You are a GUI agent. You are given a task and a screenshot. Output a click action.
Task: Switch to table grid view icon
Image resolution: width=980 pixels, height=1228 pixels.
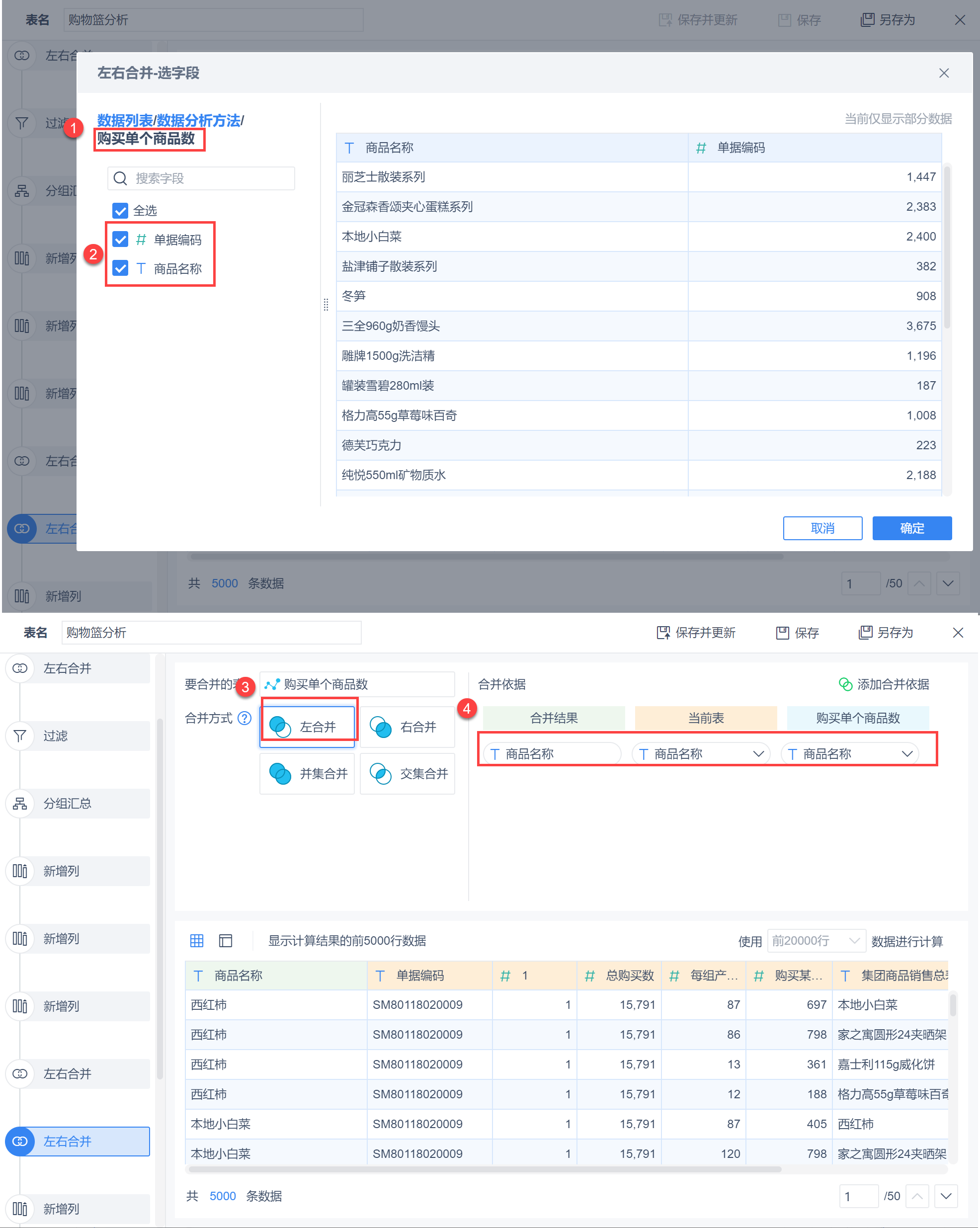click(x=196, y=940)
